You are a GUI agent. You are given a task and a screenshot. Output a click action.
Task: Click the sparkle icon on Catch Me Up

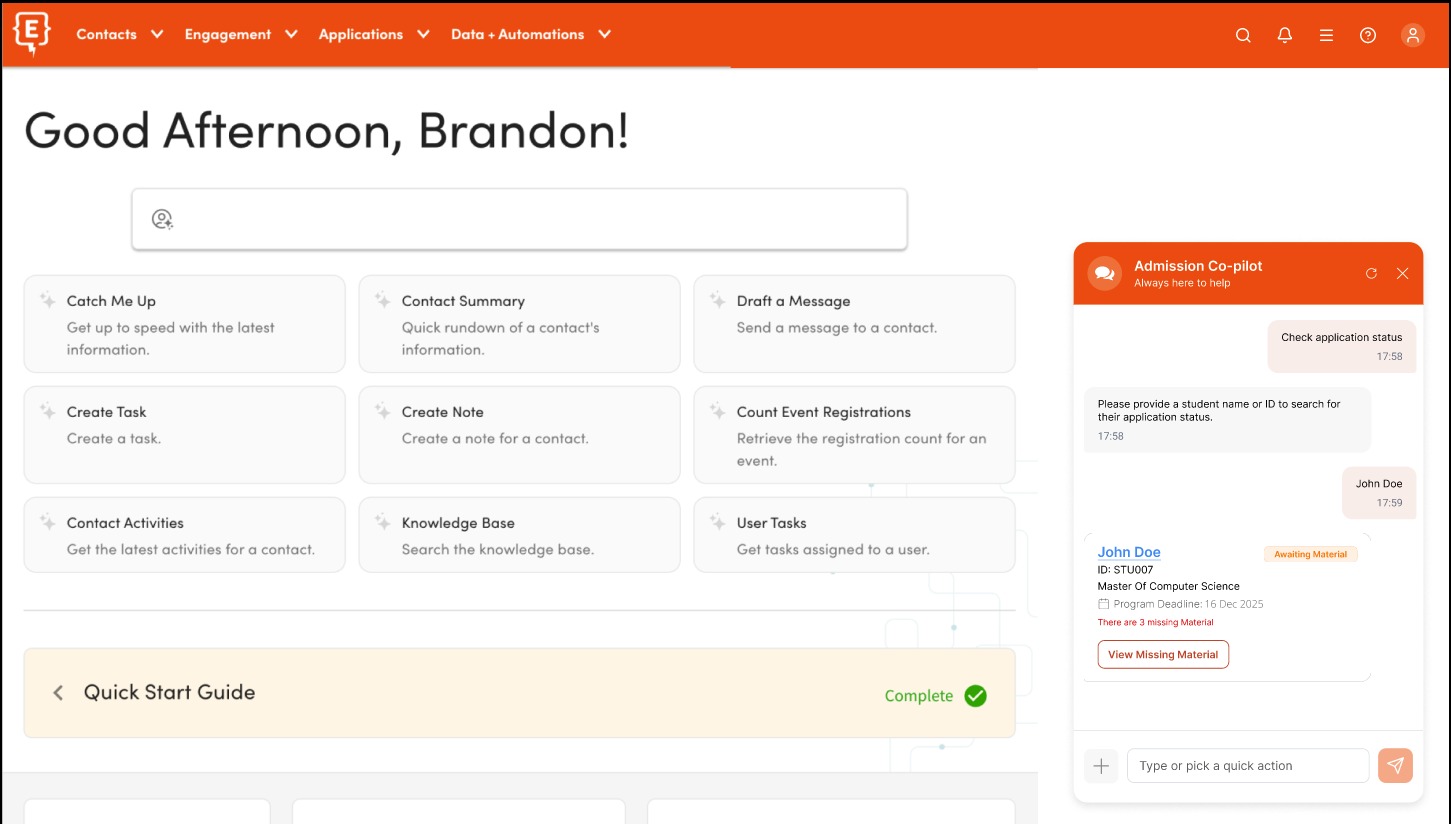coord(47,299)
